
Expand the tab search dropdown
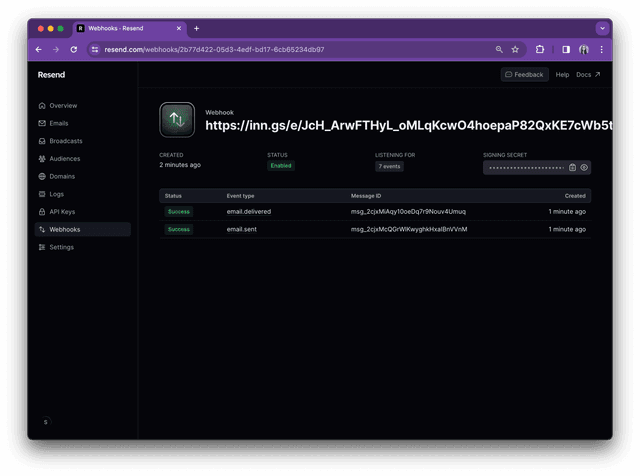[602, 28]
